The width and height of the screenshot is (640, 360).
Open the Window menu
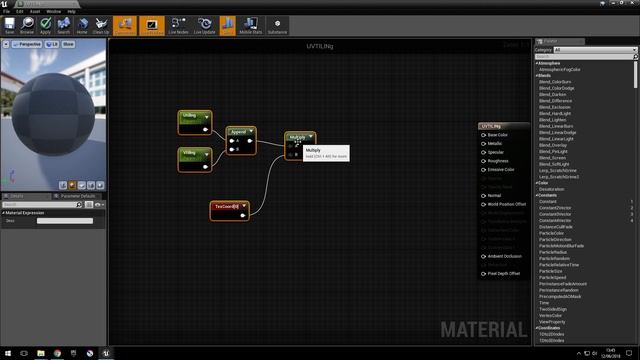click(x=53, y=11)
